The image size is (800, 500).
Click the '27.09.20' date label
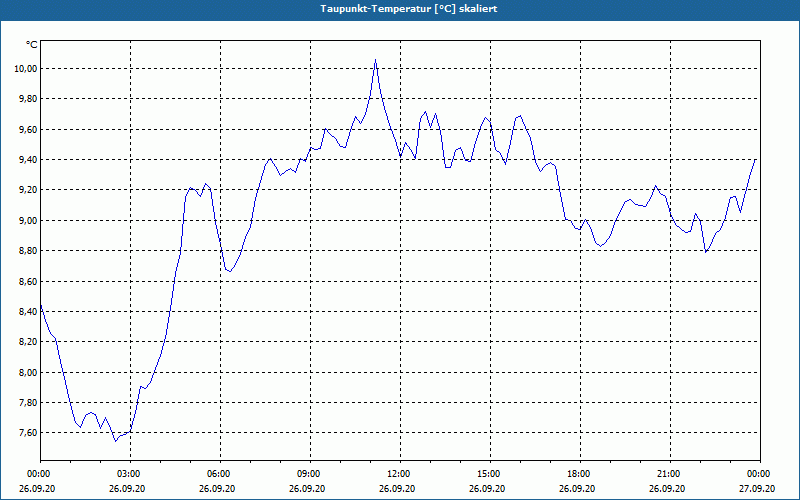[757, 488]
